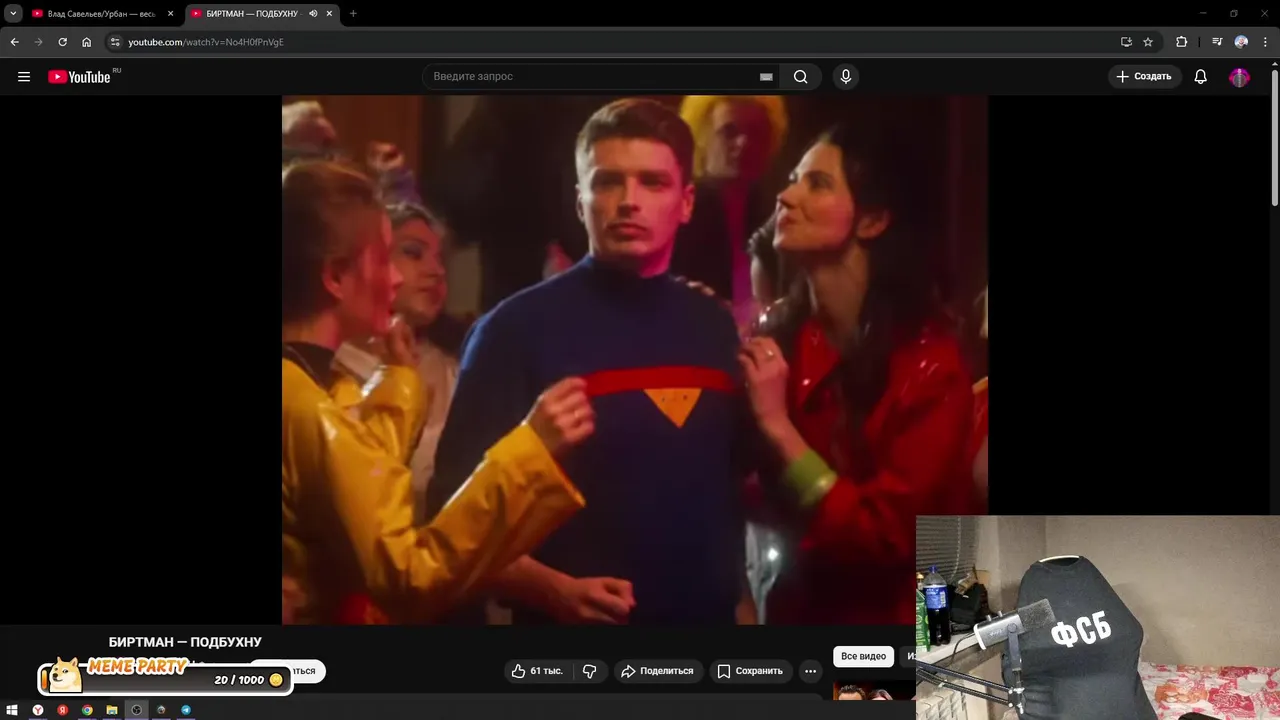Open the YouTube account avatar menu

click(x=1239, y=77)
